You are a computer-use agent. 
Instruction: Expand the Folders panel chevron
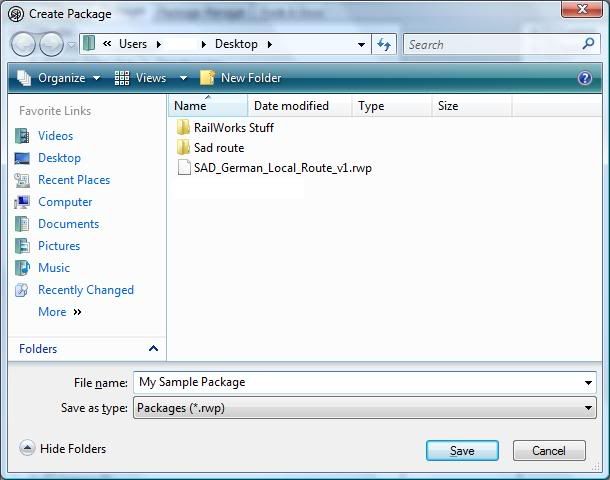[x=153, y=349]
